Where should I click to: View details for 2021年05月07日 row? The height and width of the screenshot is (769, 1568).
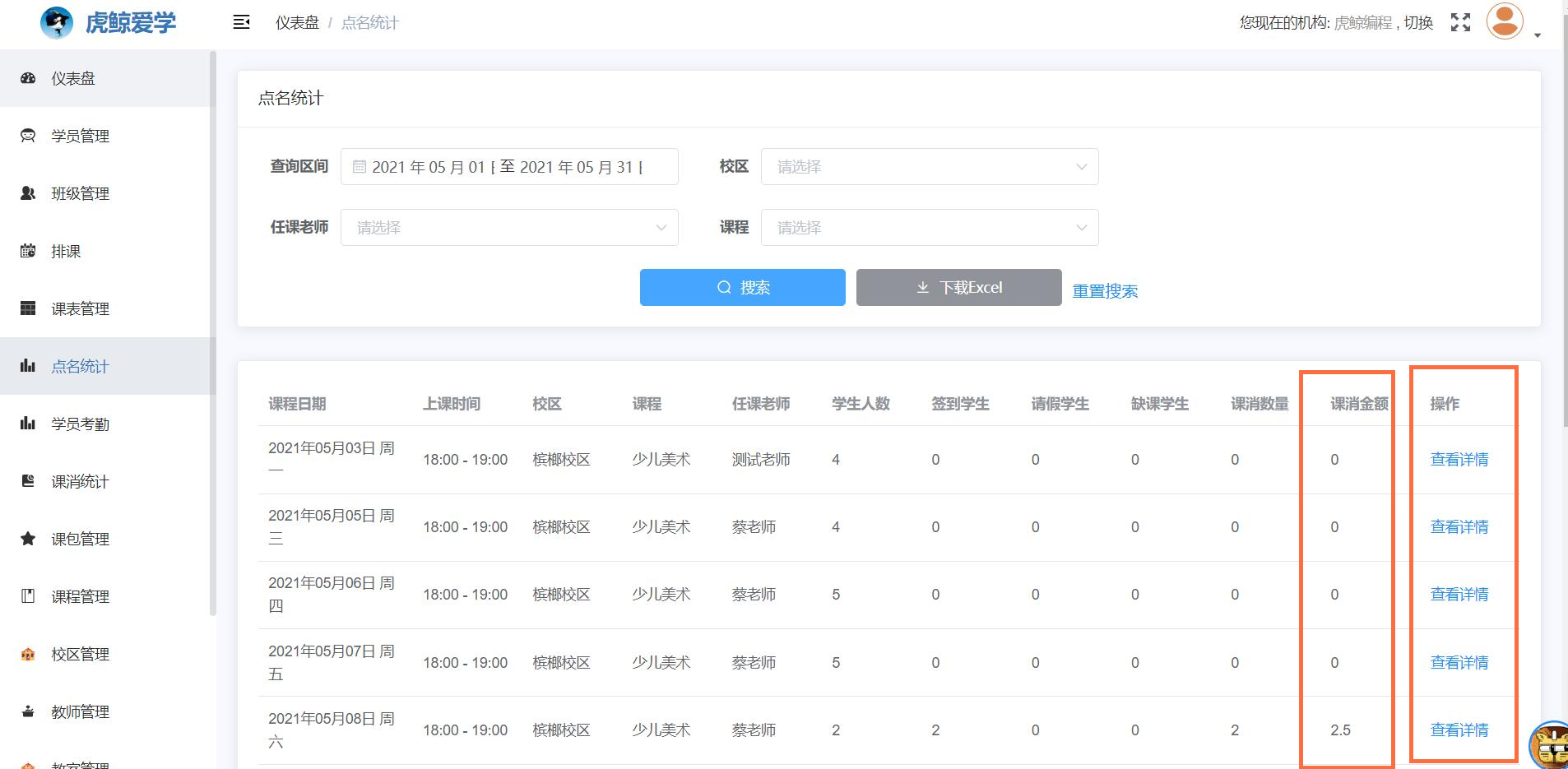pyautogui.click(x=1459, y=663)
